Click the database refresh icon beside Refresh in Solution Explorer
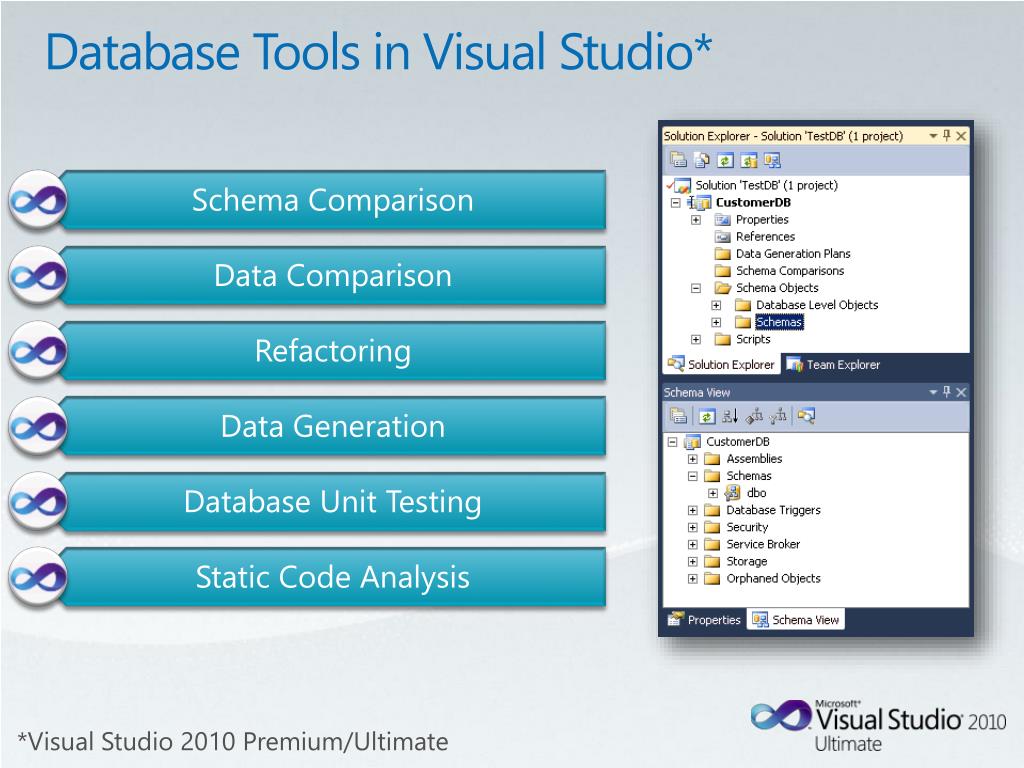 748,160
